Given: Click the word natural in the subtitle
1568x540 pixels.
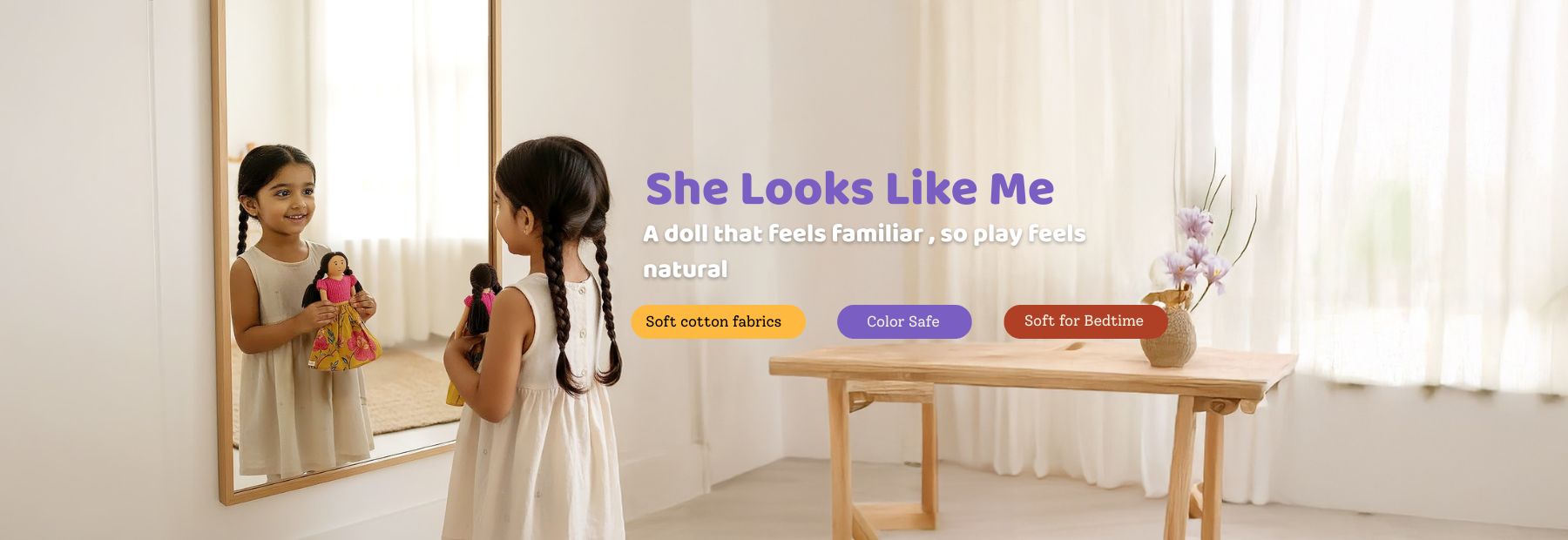Looking at the screenshot, I should 686,269.
